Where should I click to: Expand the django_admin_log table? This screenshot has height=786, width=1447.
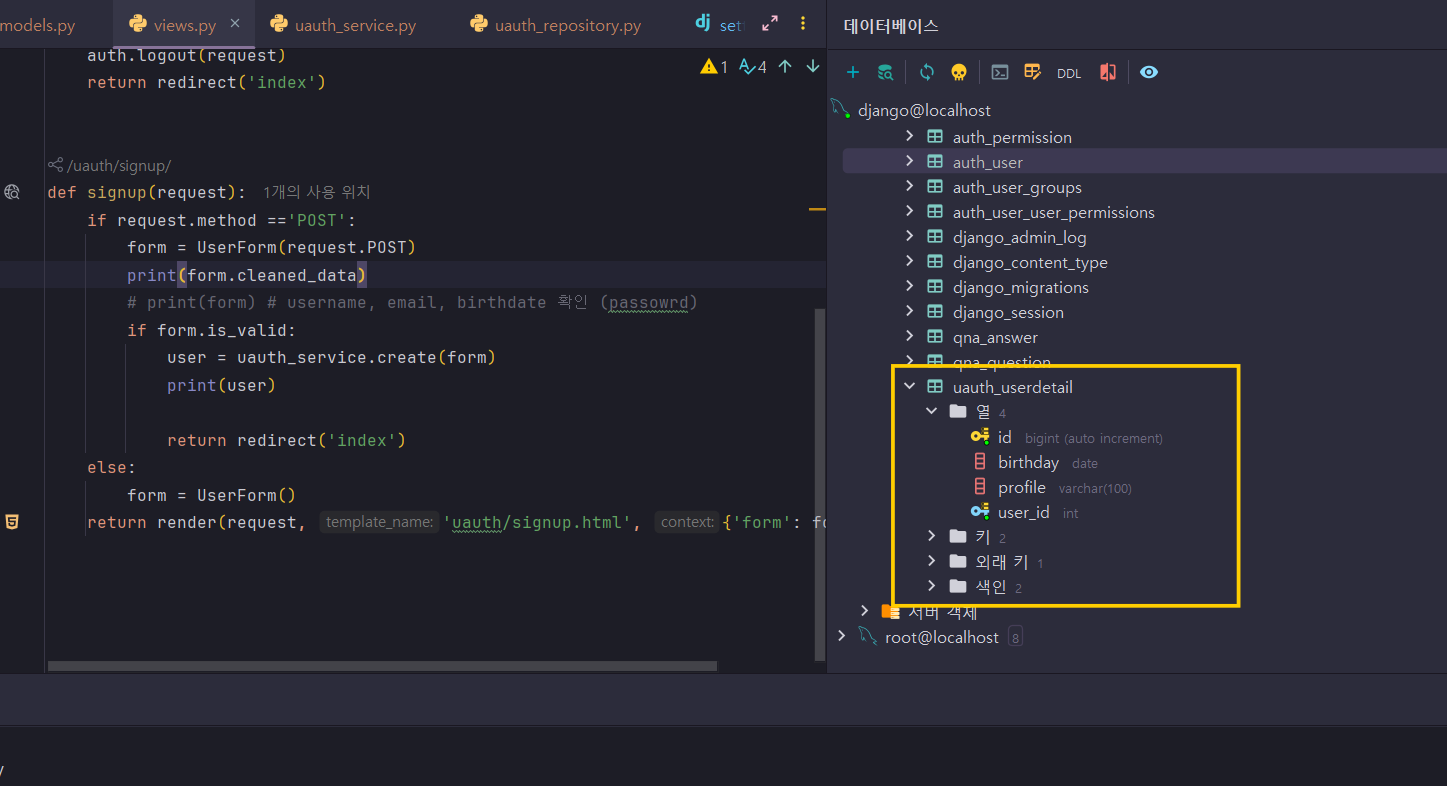pyautogui.click(x=909, y=236)
